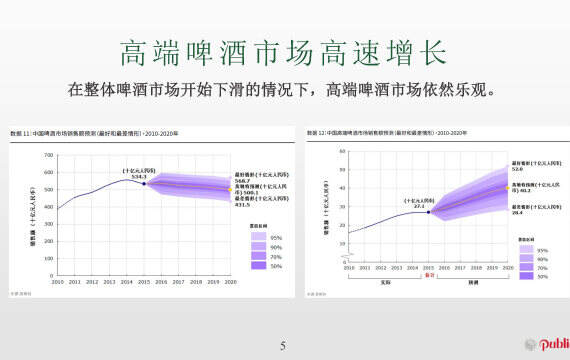Click the 400 y-axis tick in figure 11
The image size is (570, 360).
click(49, 207)
